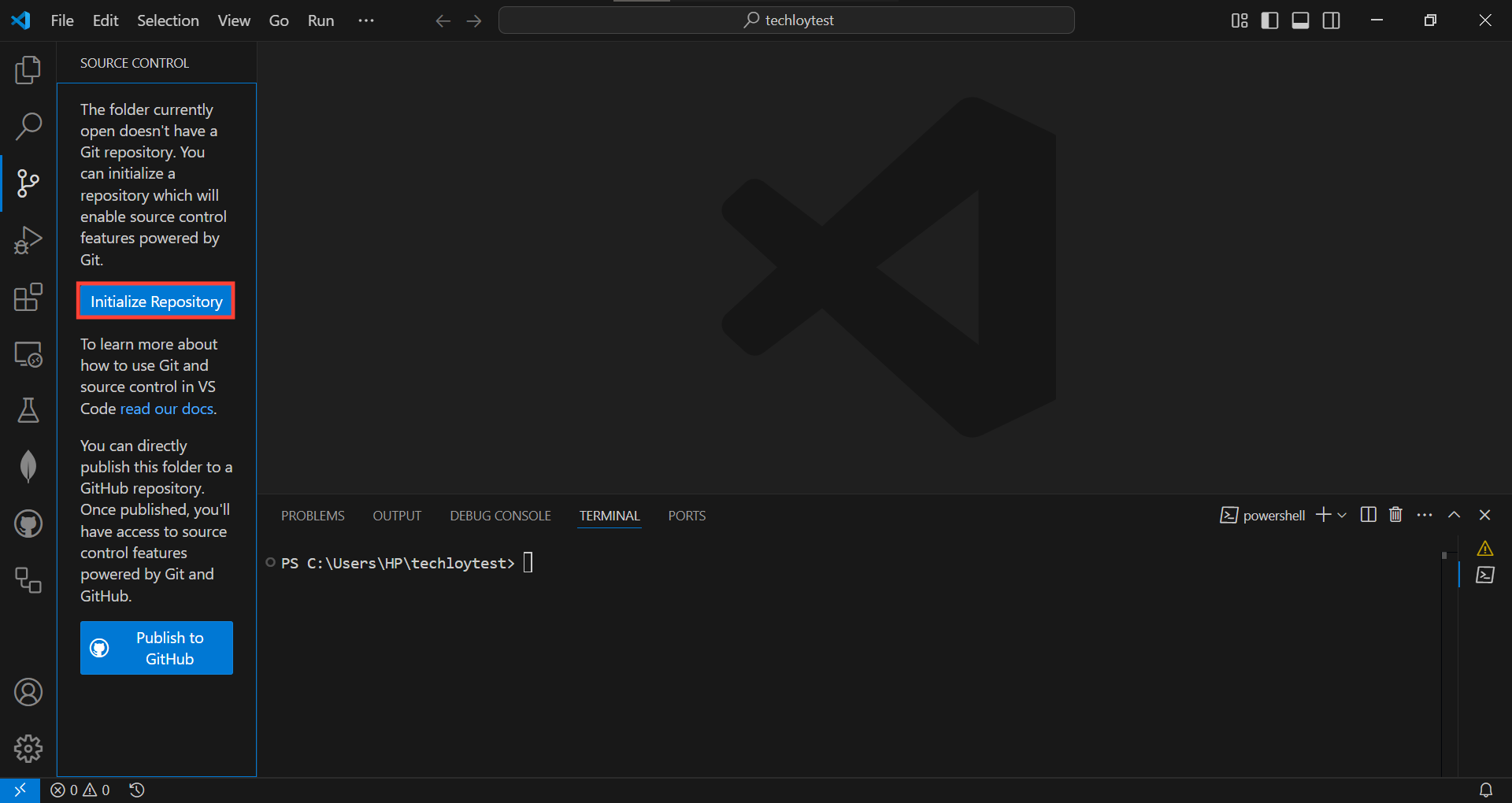This screenshot has width=1512, height=803.
Task: Open the GitHub view in the activity bar
Action: 28,524
